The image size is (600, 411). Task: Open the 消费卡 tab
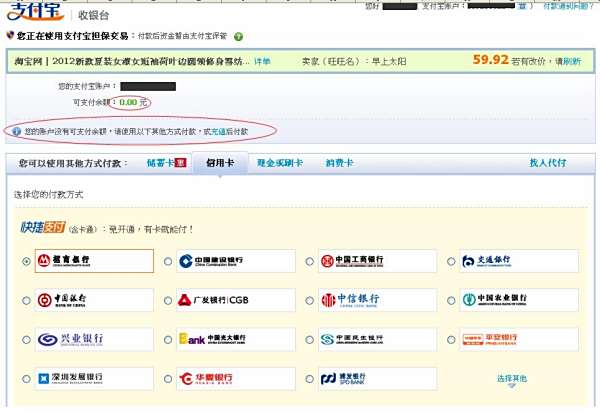click(x=339, y=163)
